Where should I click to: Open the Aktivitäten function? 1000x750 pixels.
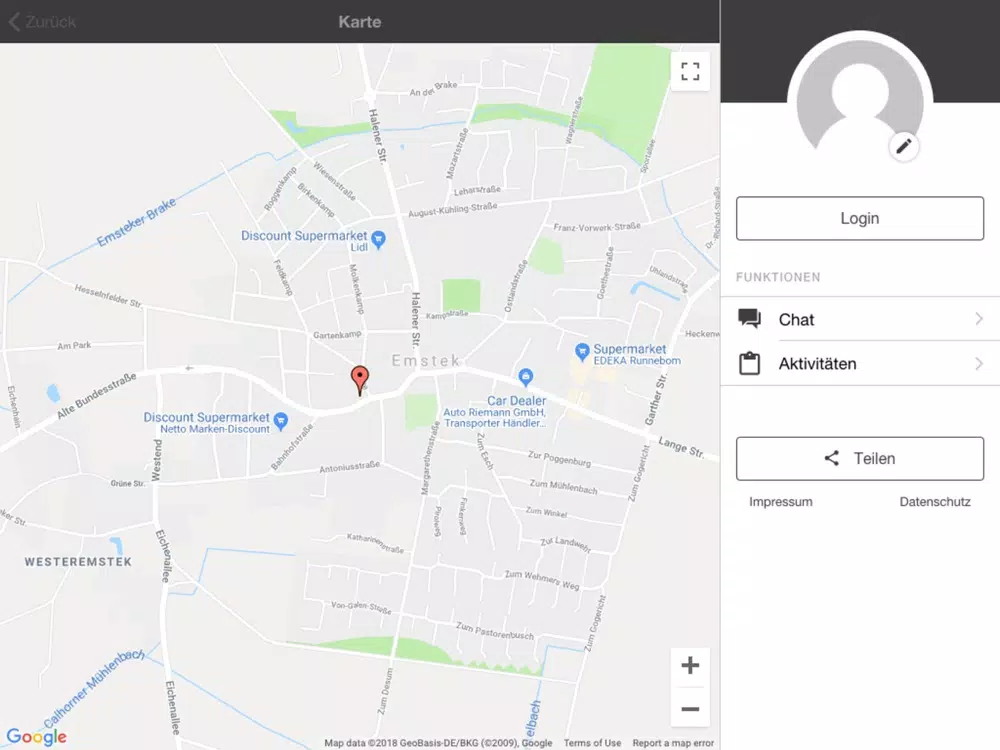point(860,364)
